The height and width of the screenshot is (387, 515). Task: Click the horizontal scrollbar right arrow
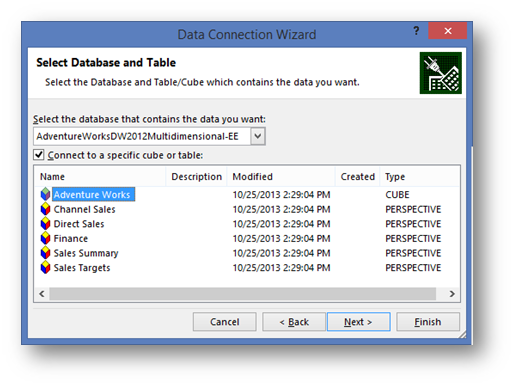click(x=452, y=294)
